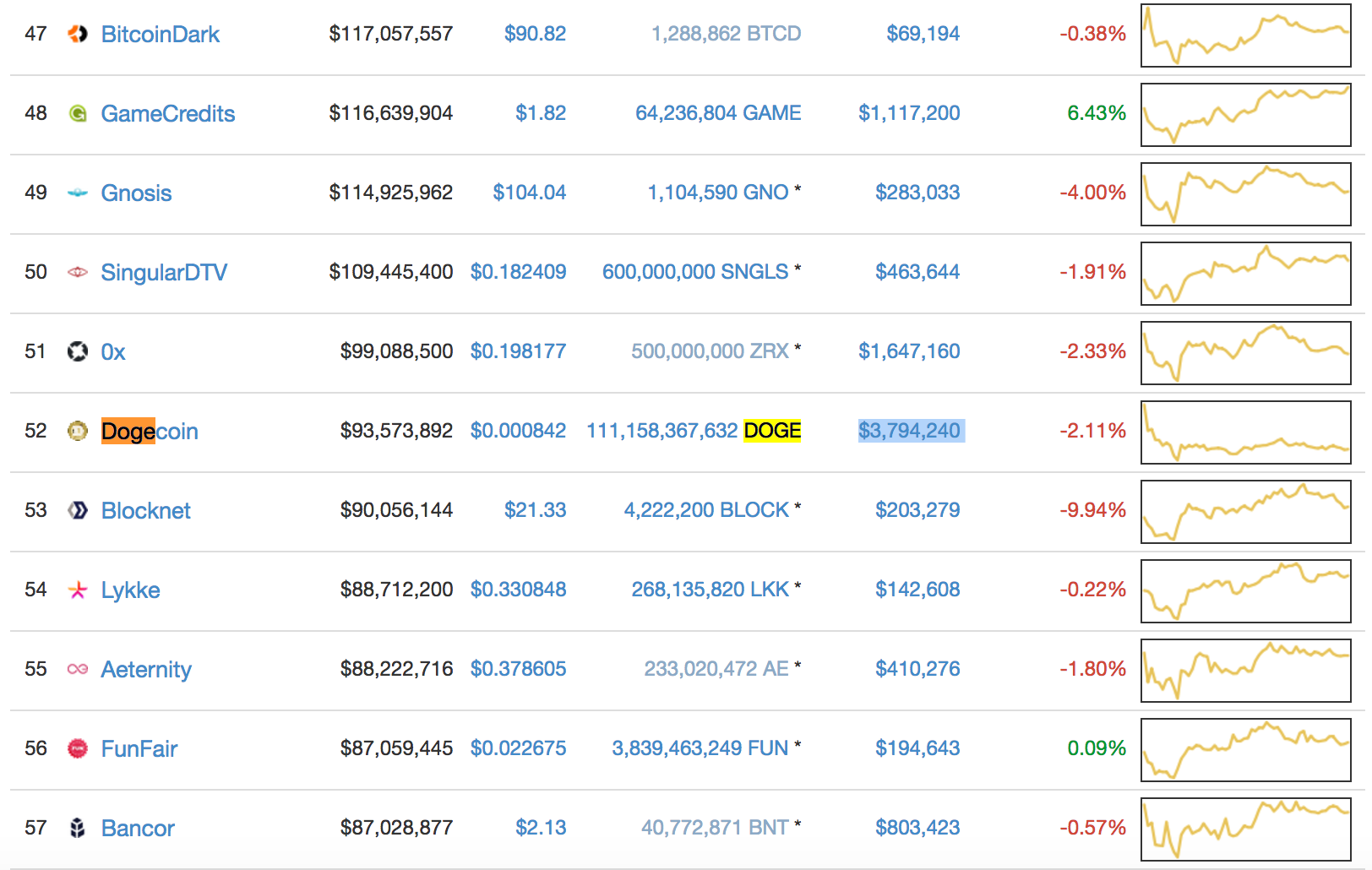
Task: Click Bancor price $2.13
Action: point(541,828)
